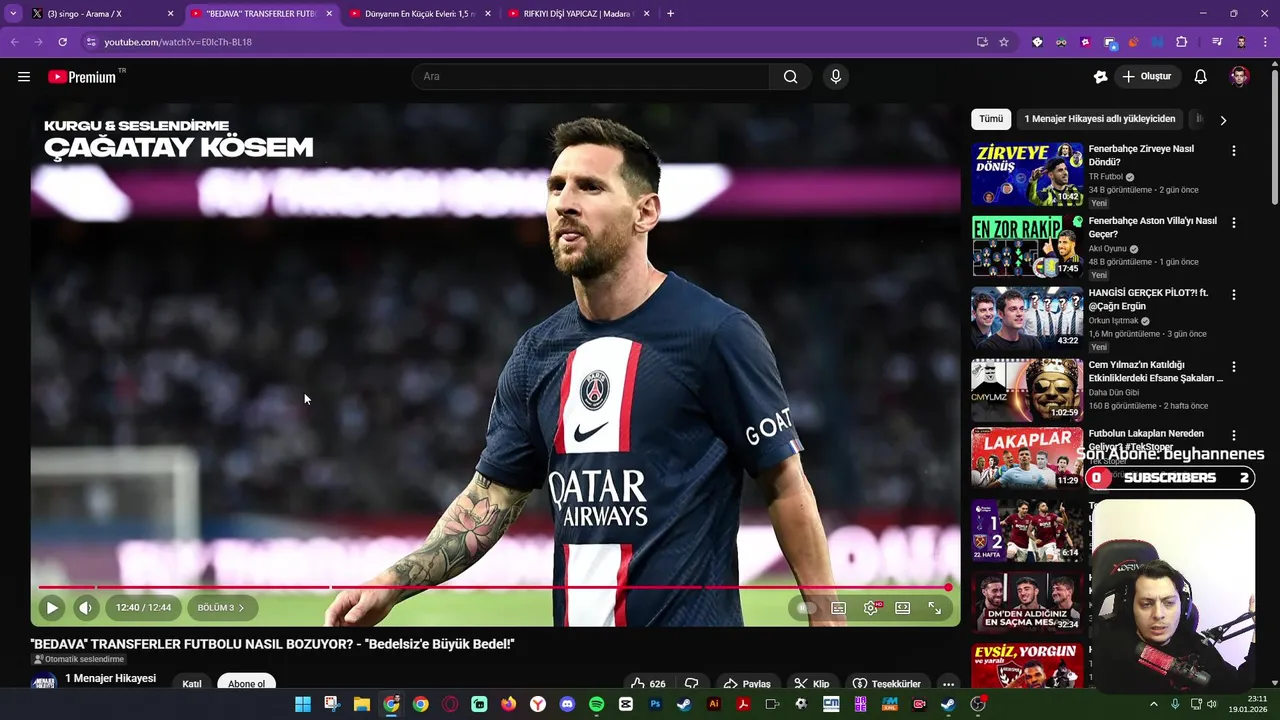Like the video with 626 likes
1280x720 pixels.
pos(648,684)
